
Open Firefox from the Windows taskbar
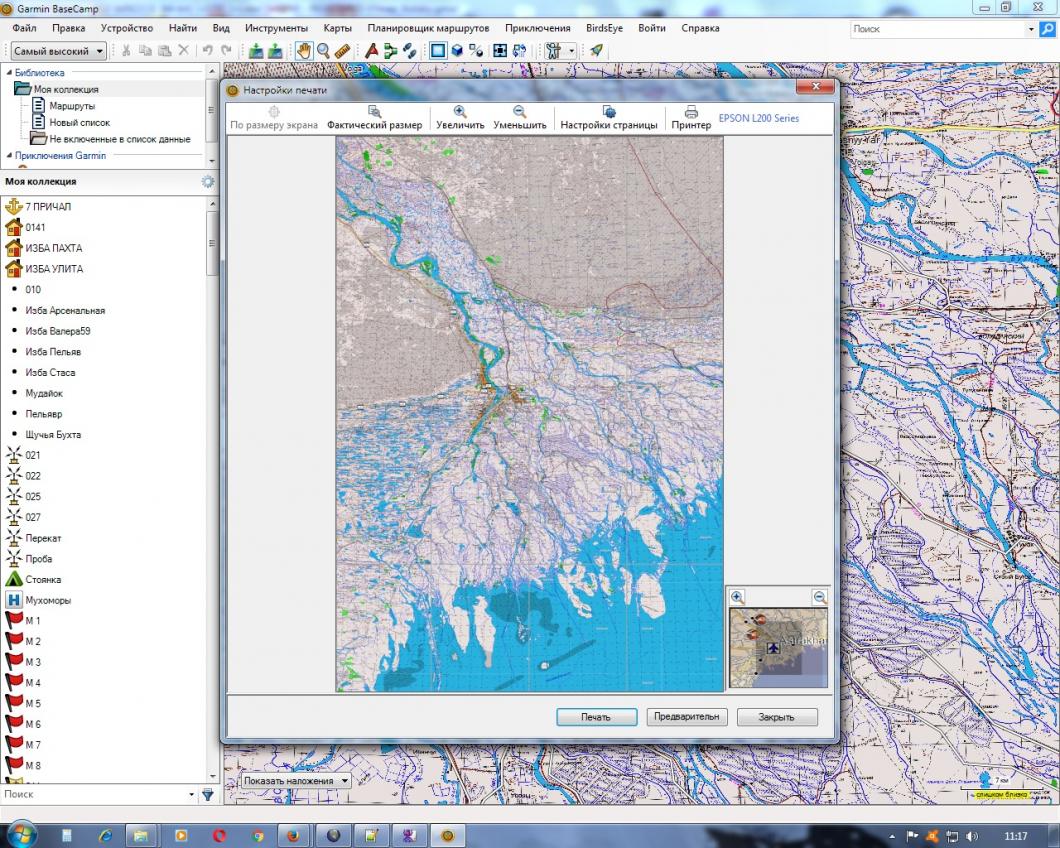click(x=294, y=834)
